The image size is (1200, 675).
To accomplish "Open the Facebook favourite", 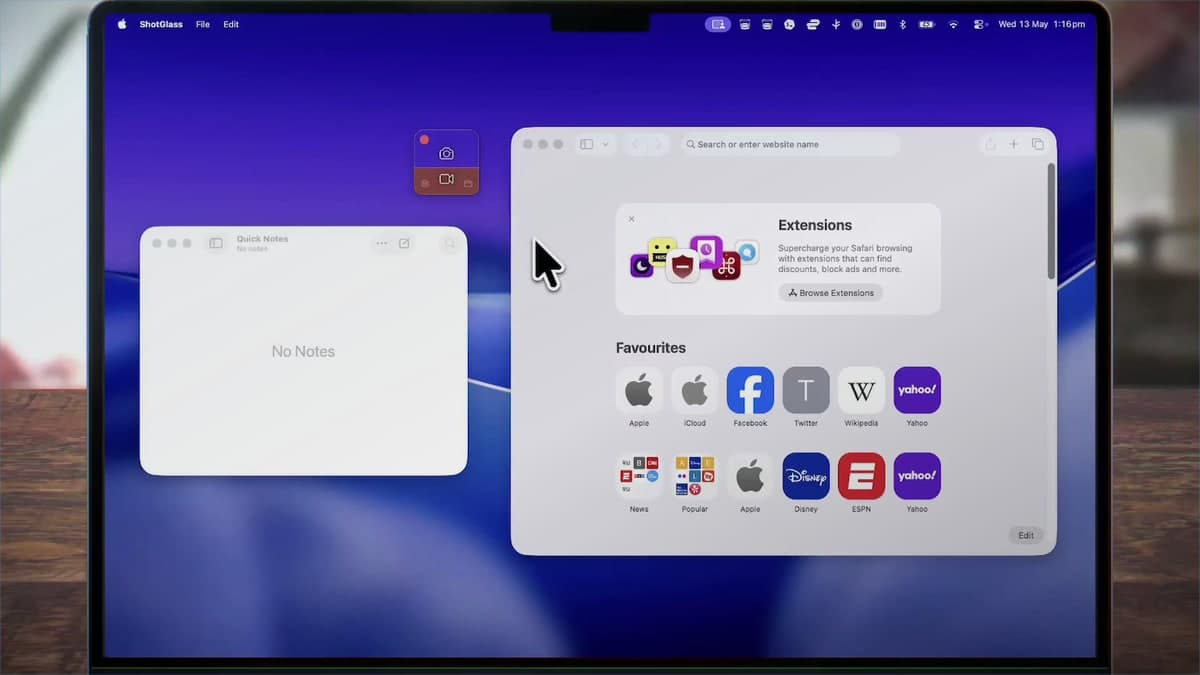I will (x=750, y=390).
